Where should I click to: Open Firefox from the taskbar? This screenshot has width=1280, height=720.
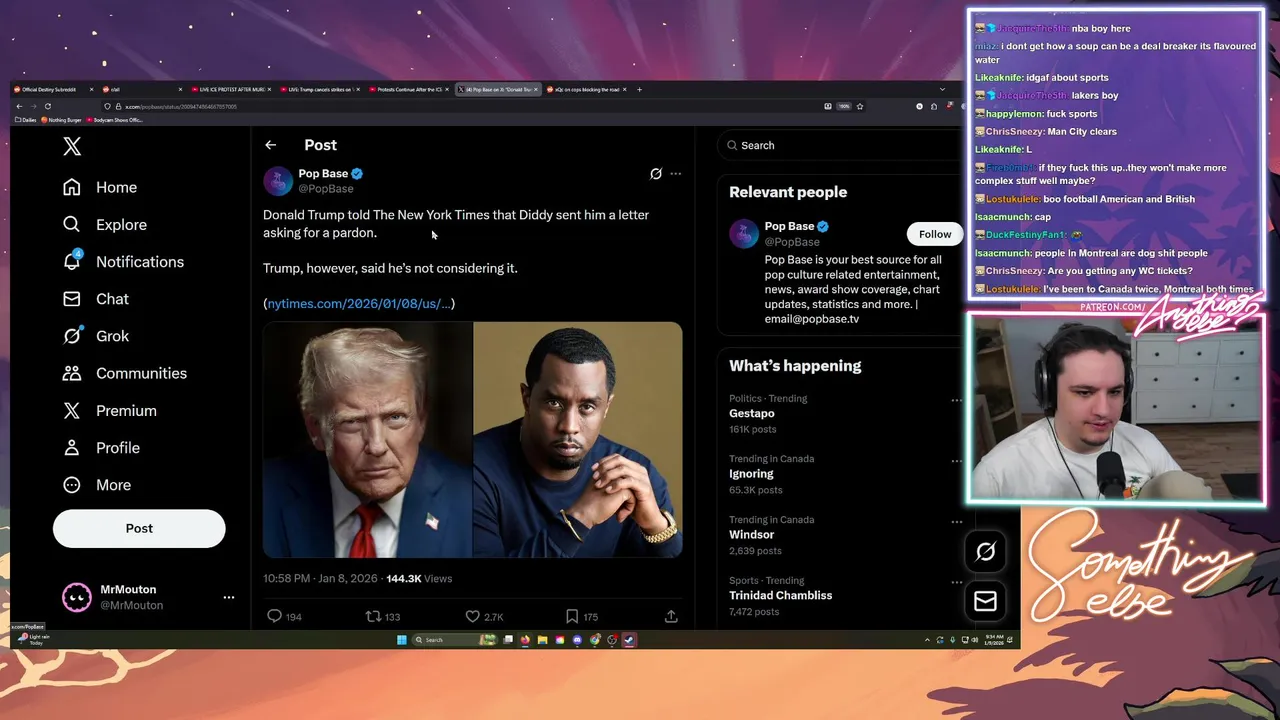click(x=524, y=640)
